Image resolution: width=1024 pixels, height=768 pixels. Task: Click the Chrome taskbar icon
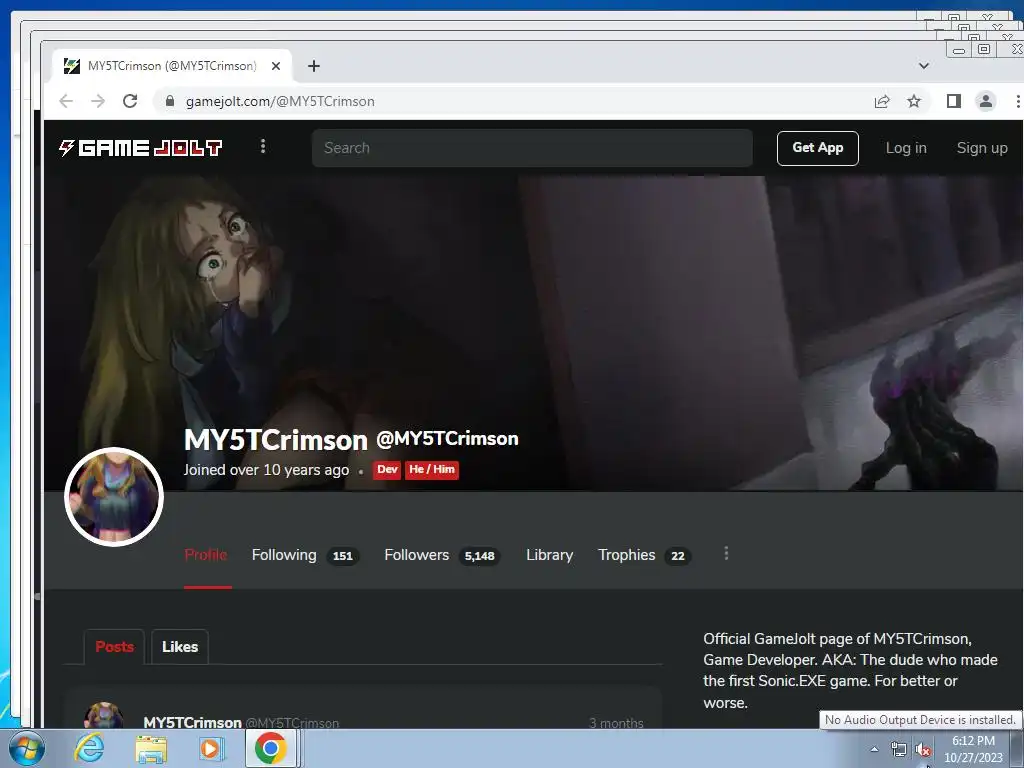271,748
